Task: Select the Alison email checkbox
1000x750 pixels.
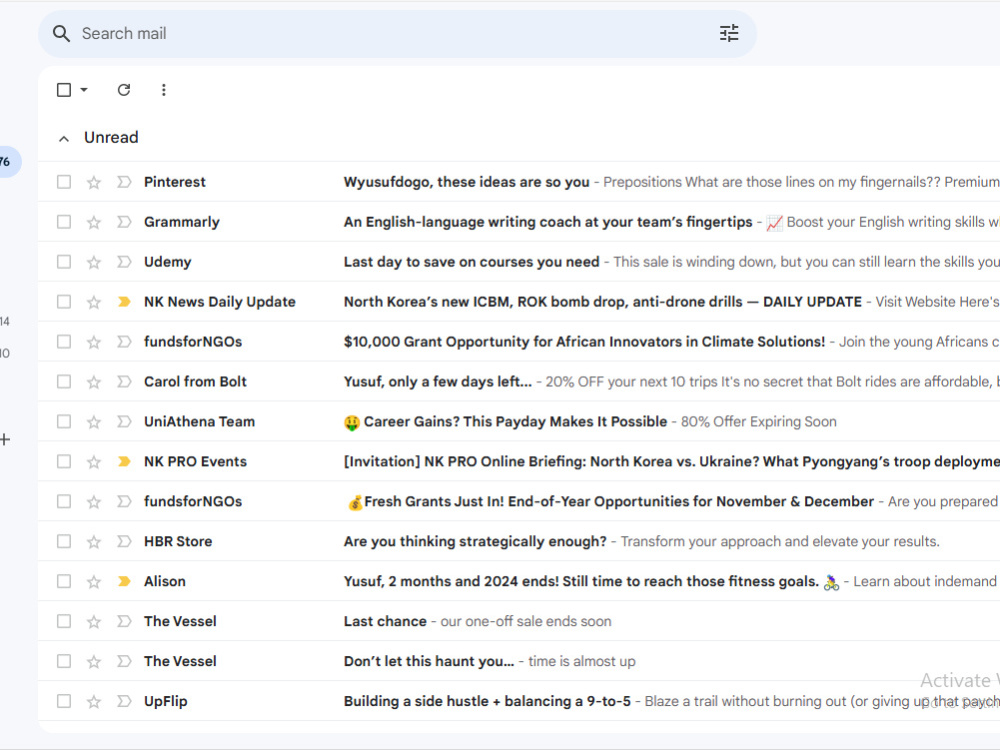Action: (64, 581)
